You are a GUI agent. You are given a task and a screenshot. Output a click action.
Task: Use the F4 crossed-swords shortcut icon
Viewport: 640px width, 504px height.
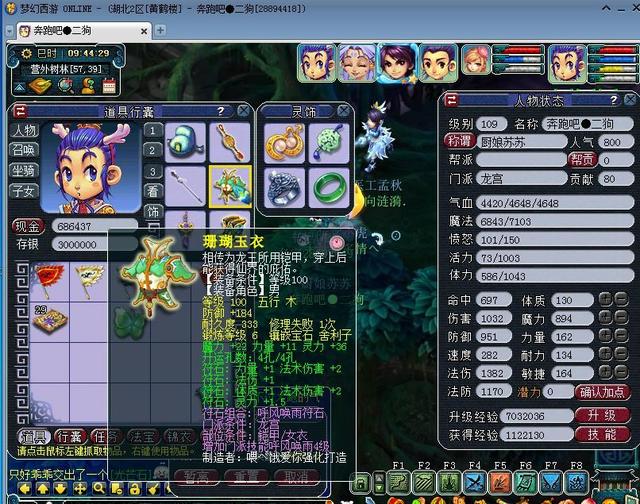pyautogui.click(x=475, y=484)
